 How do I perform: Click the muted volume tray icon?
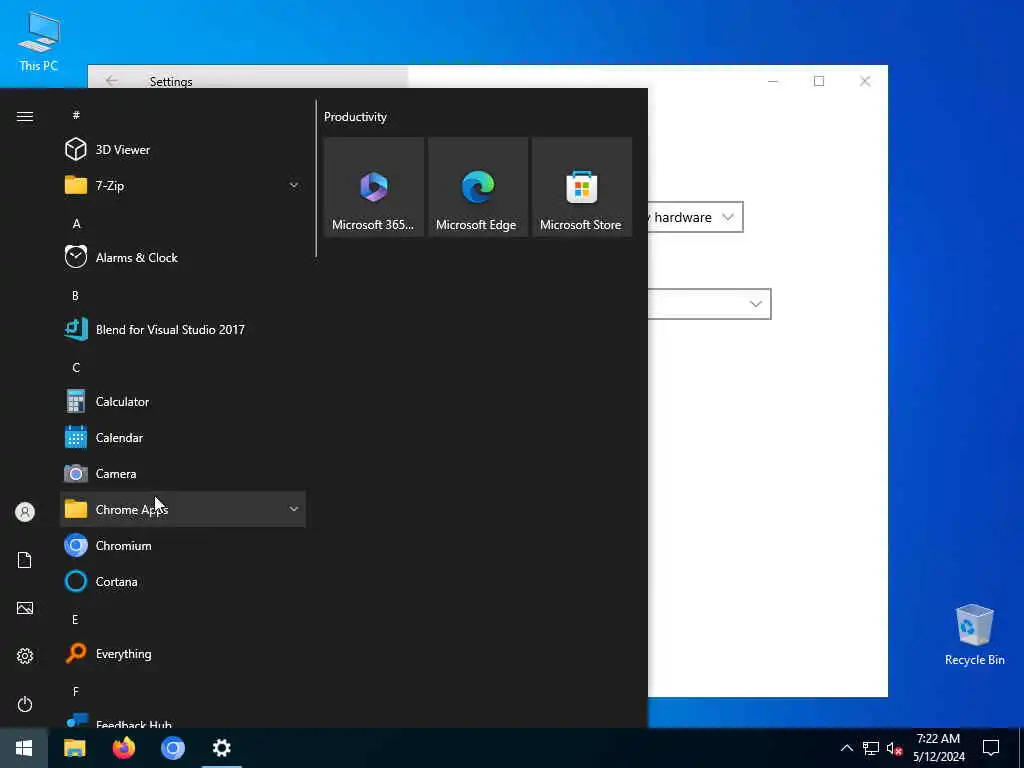point(894,748)
